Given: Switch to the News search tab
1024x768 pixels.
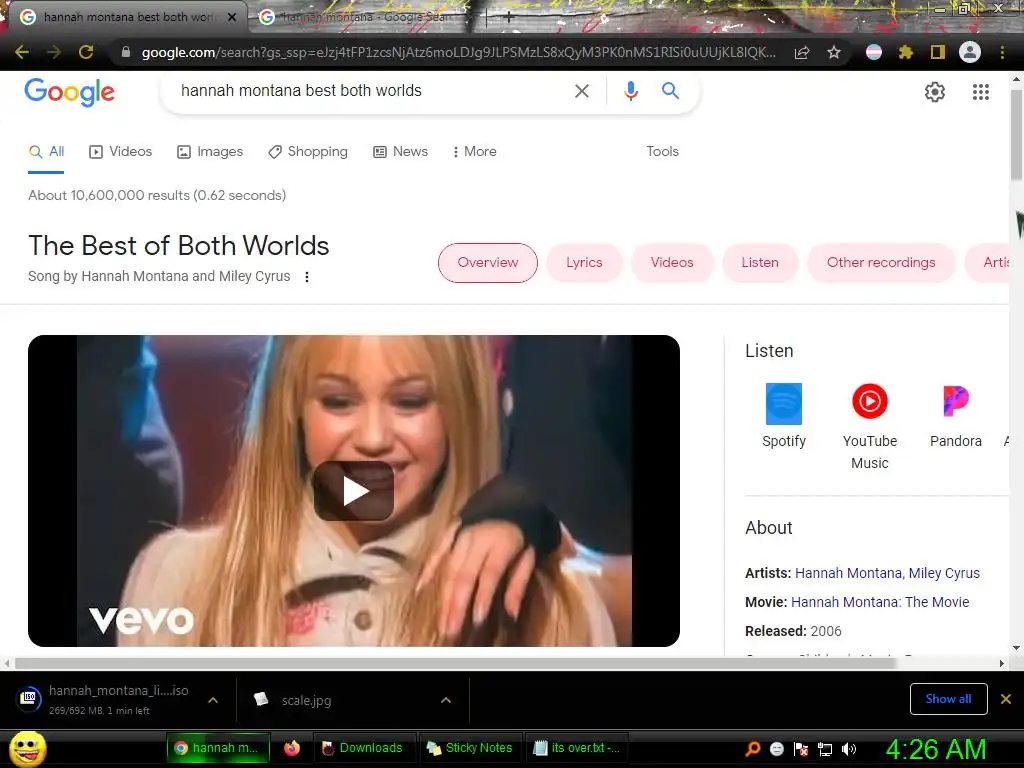Looking at the screenshot, I should [x=400, y=152].
